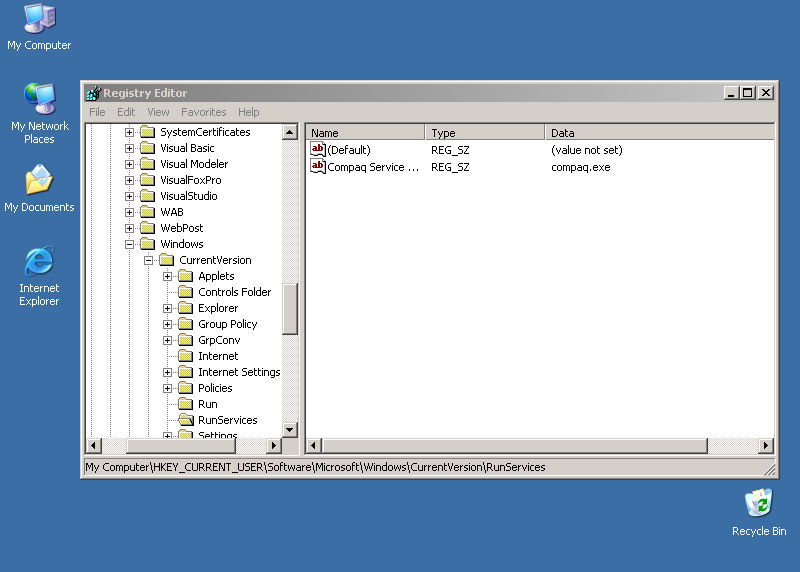Click the Visual Modeler folder icon
The image size is (800, 572).
click(x=147, y=164)
